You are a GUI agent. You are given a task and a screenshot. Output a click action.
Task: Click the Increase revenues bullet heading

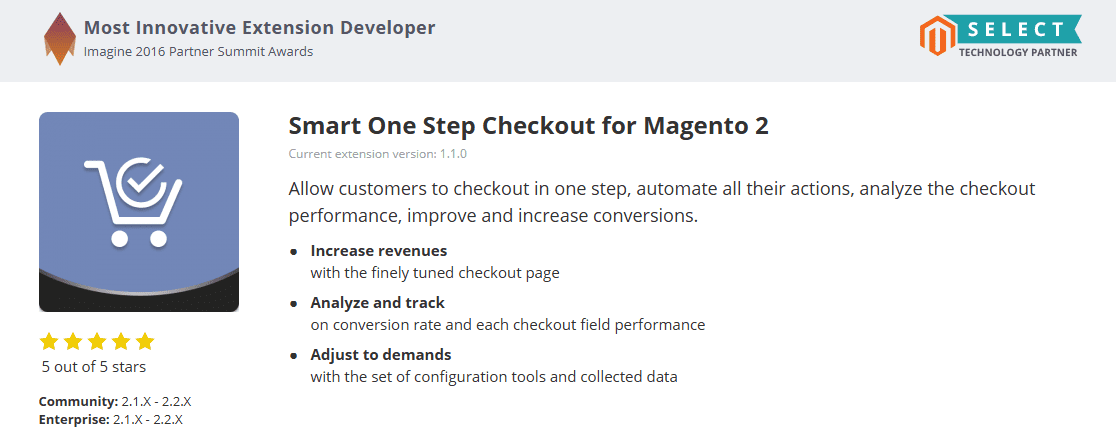pyautogui.click(x=378, y=251)
